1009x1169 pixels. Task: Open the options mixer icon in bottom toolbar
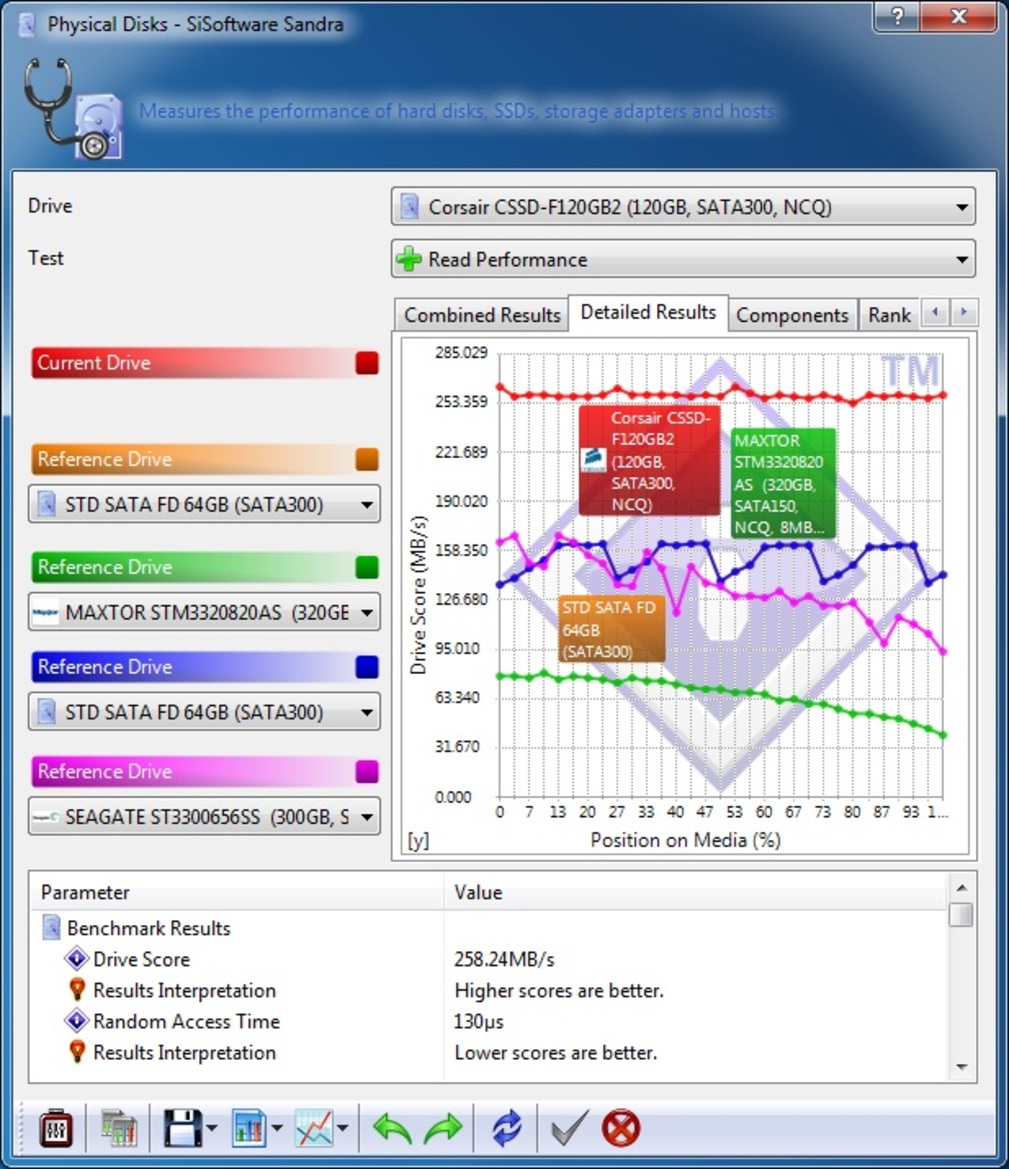[56, 1129]
